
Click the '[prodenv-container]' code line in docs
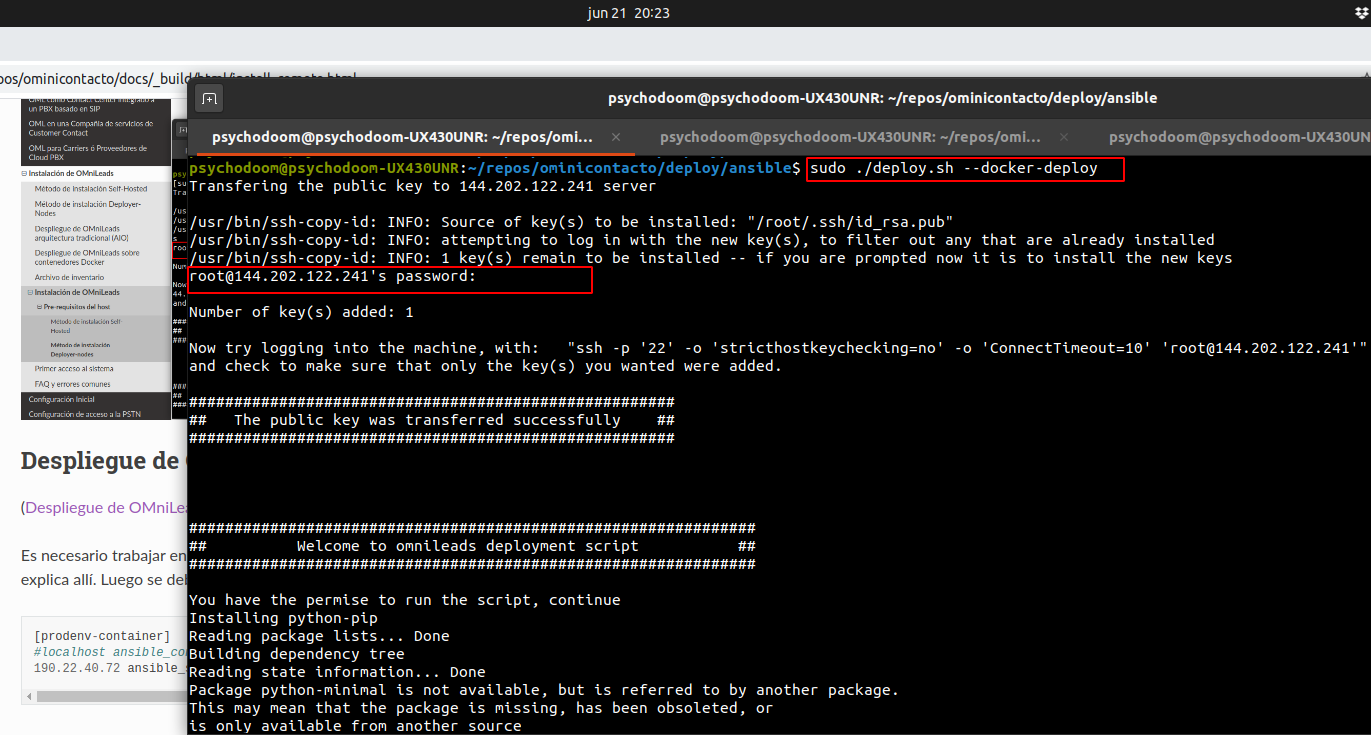coord(102,636)
